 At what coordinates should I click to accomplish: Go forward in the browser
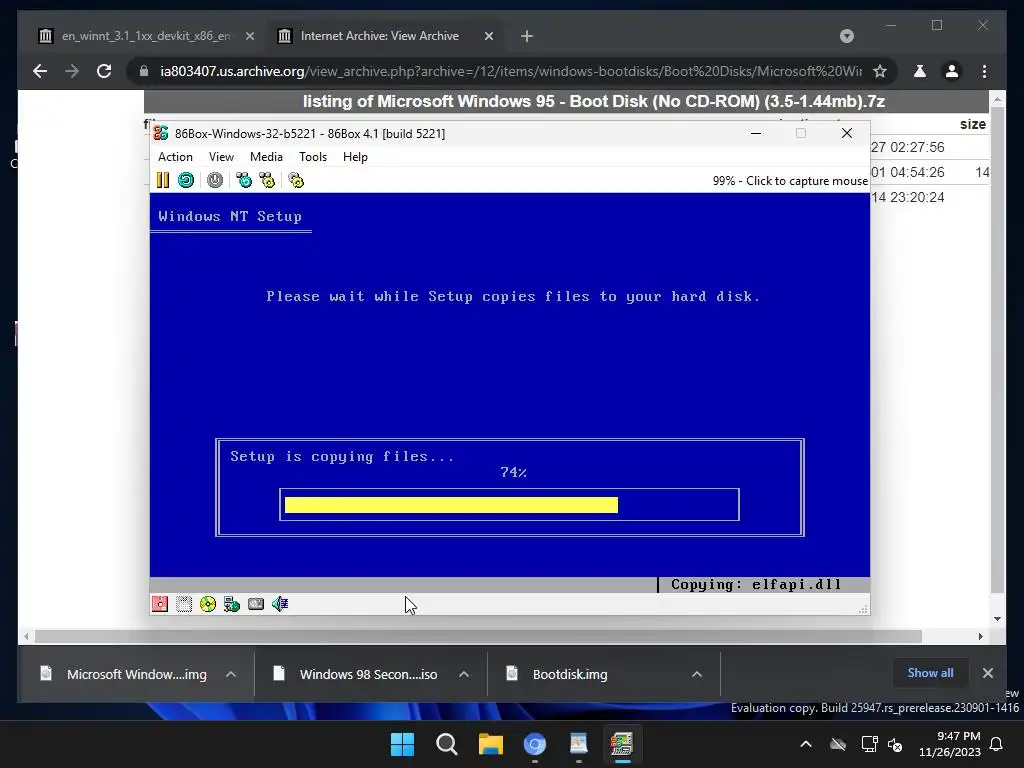click(x=72, y=71)
